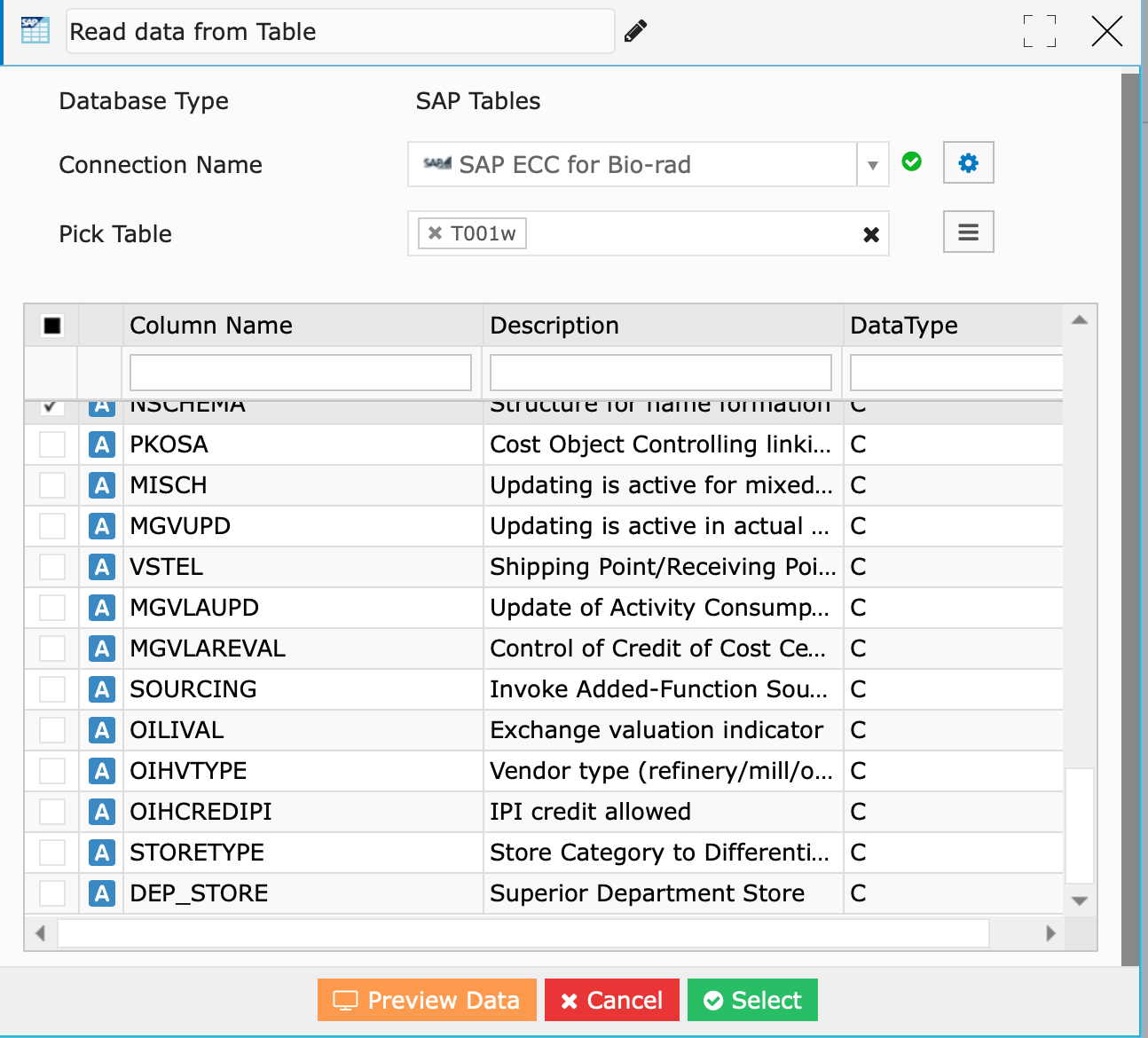Tick the OILIVAL row checkbox

point(52,730)
